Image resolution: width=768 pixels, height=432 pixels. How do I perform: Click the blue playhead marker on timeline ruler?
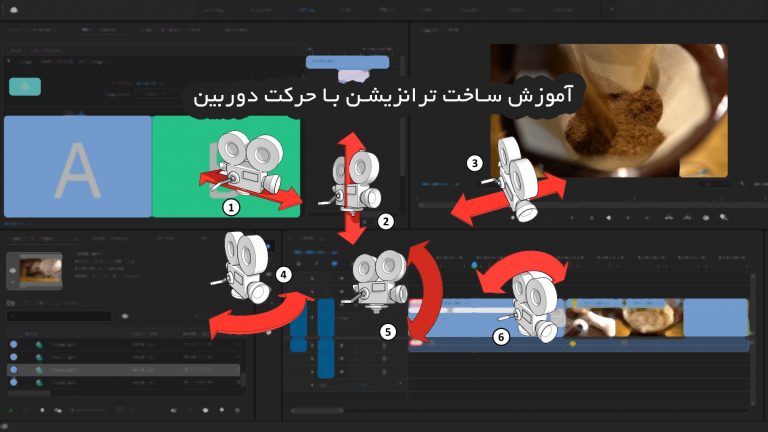pos(474,265)
